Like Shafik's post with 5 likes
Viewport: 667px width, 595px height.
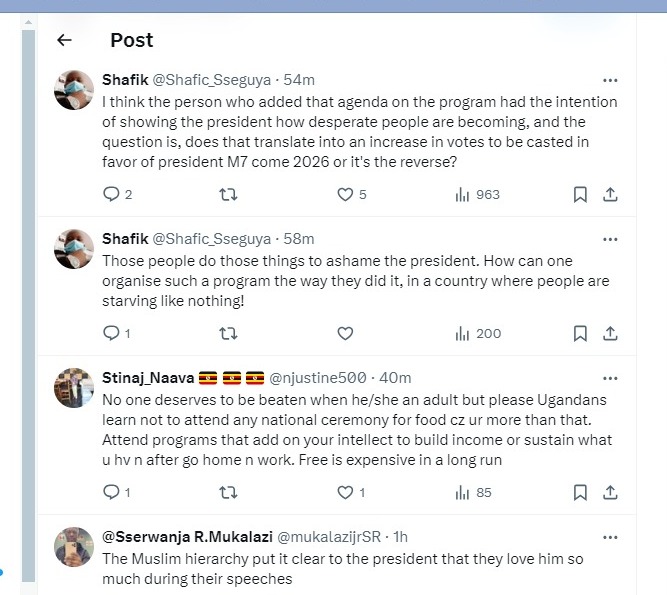click(345, 195)
